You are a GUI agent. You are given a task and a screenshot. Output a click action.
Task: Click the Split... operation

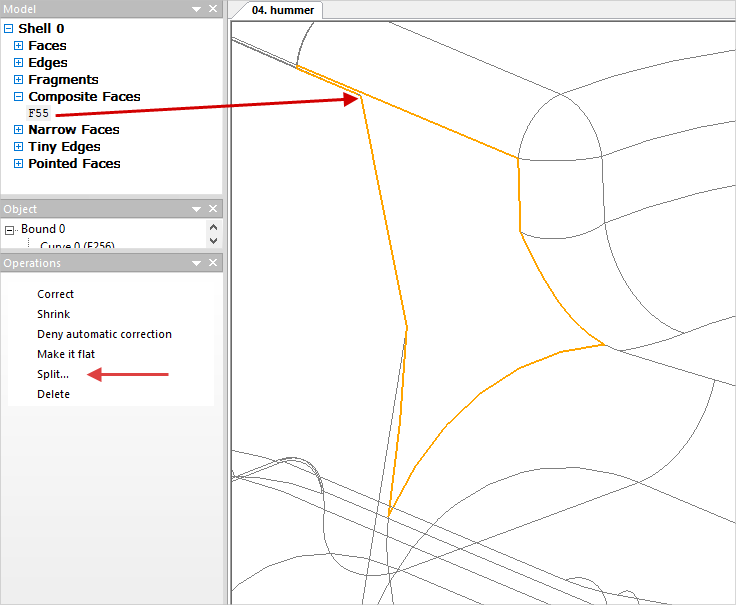point(53,374)
